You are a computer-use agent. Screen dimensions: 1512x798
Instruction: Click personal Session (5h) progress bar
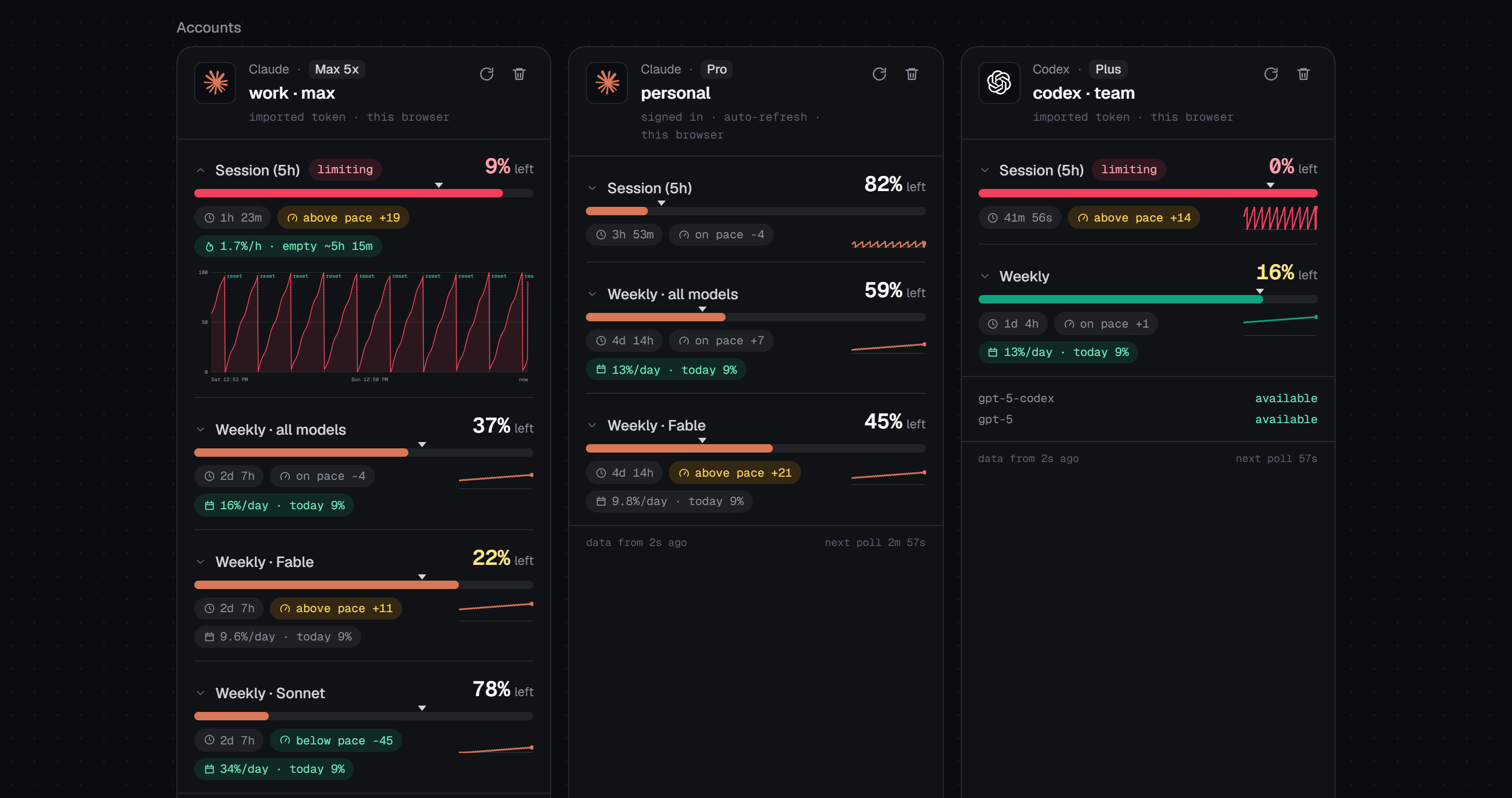755,211
